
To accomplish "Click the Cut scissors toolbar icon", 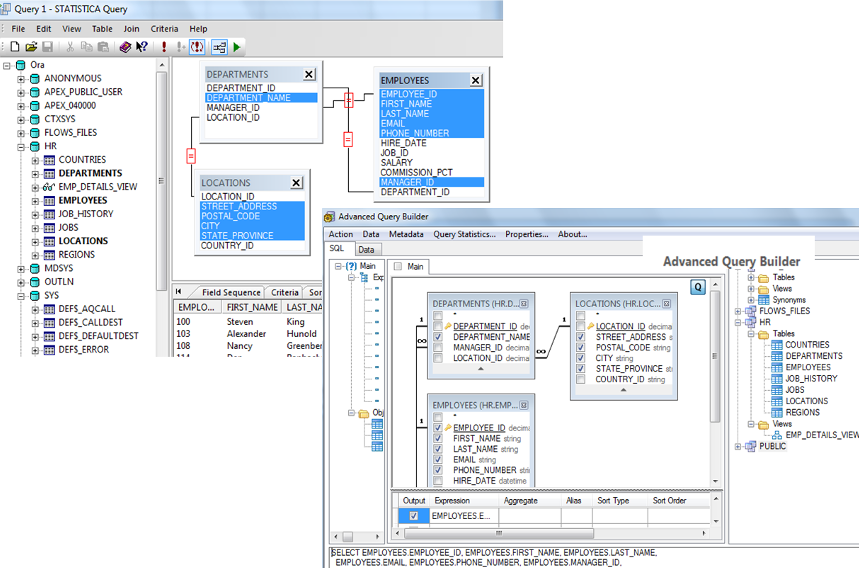I will tap(70, 47).
